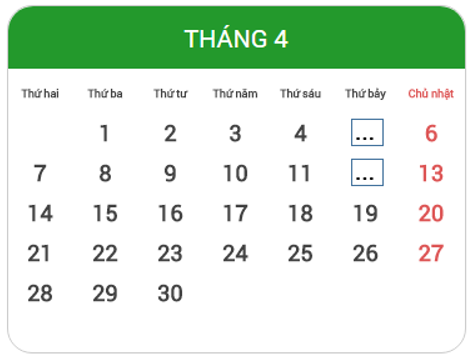Pick date 19 under Thứ bảy

coord(366,213)
